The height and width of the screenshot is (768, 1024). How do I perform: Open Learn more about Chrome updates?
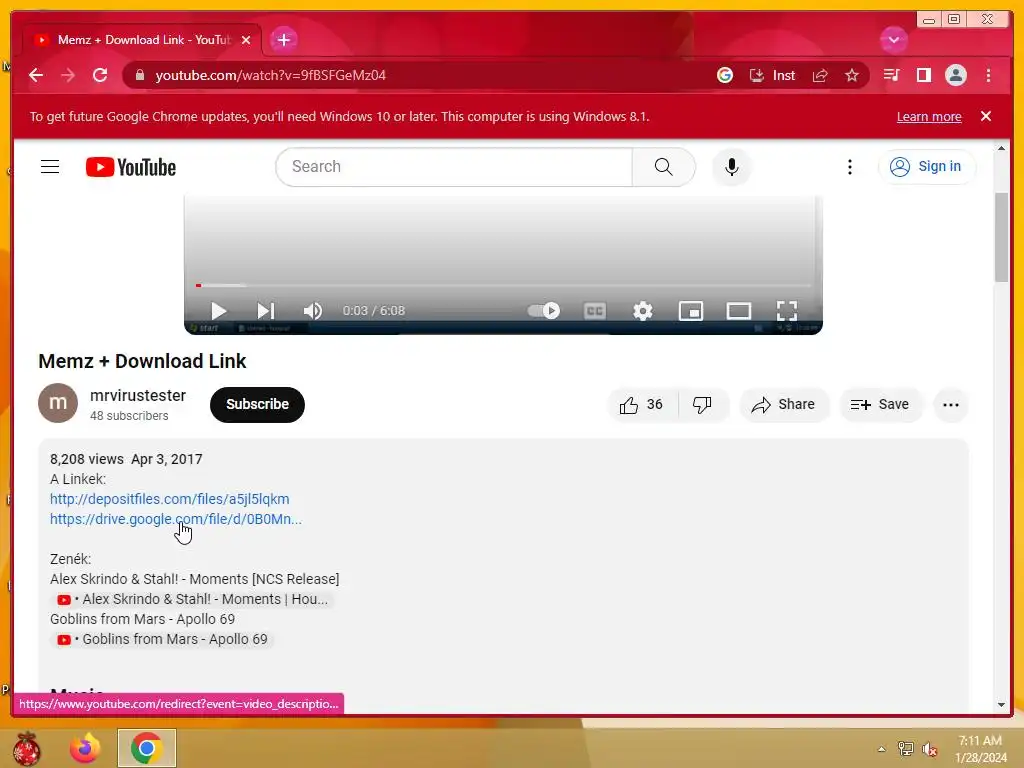[x=929, y=116]
